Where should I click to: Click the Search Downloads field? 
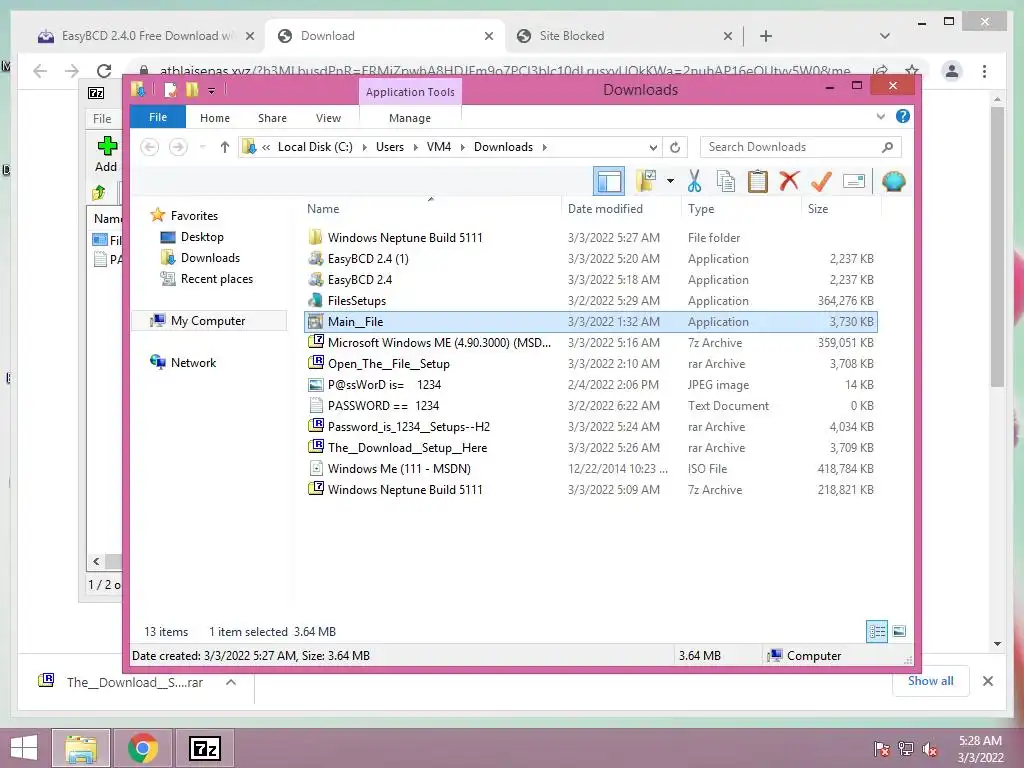pos(801,147)
